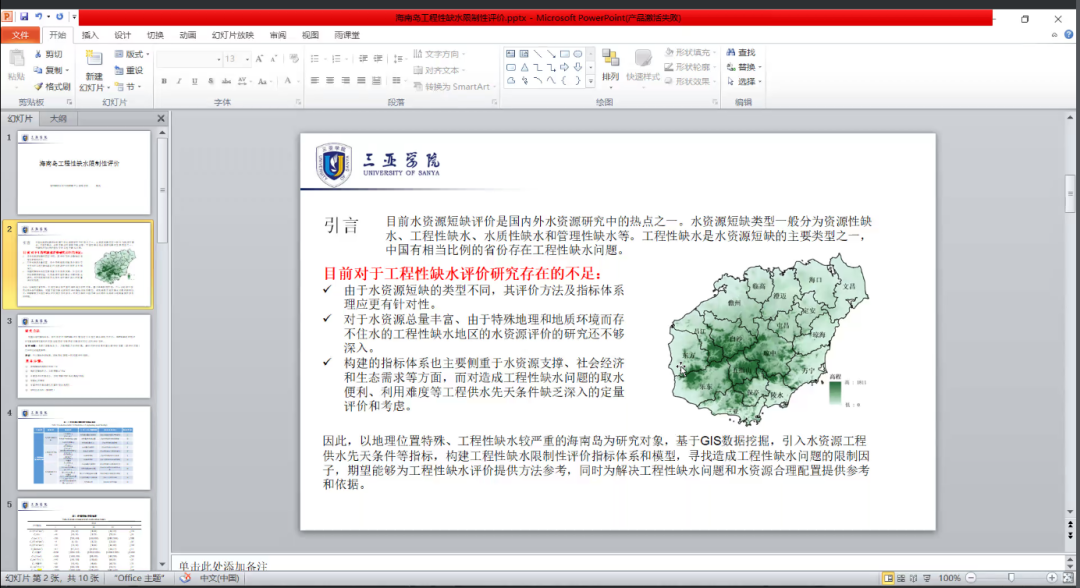Switch to the Outline (大纲) pane tab

[59, 118]
